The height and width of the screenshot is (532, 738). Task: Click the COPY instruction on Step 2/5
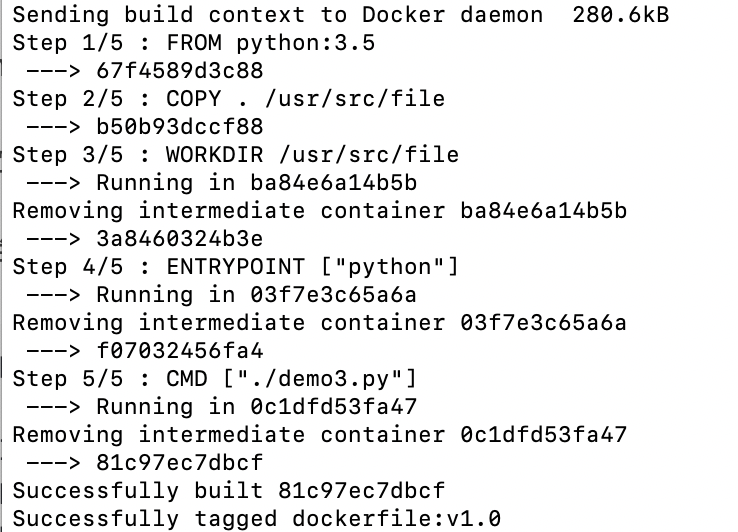point(193,99)
